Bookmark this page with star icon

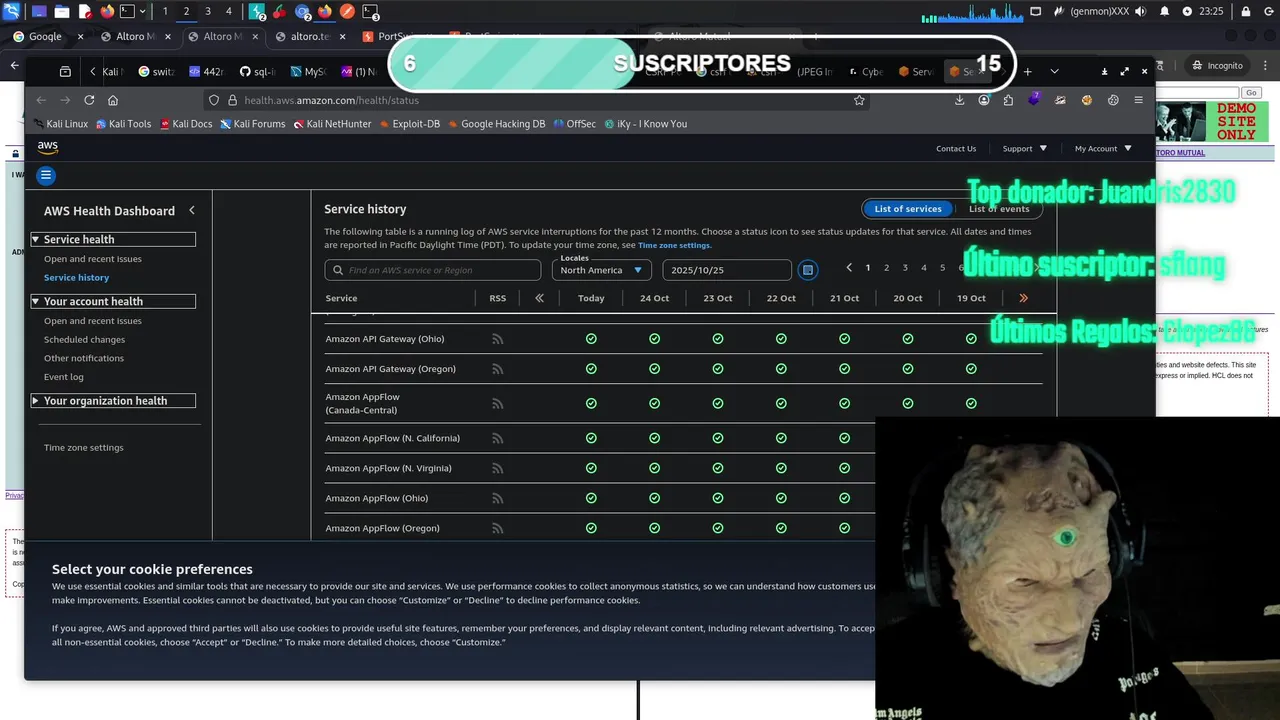[859, 100]
